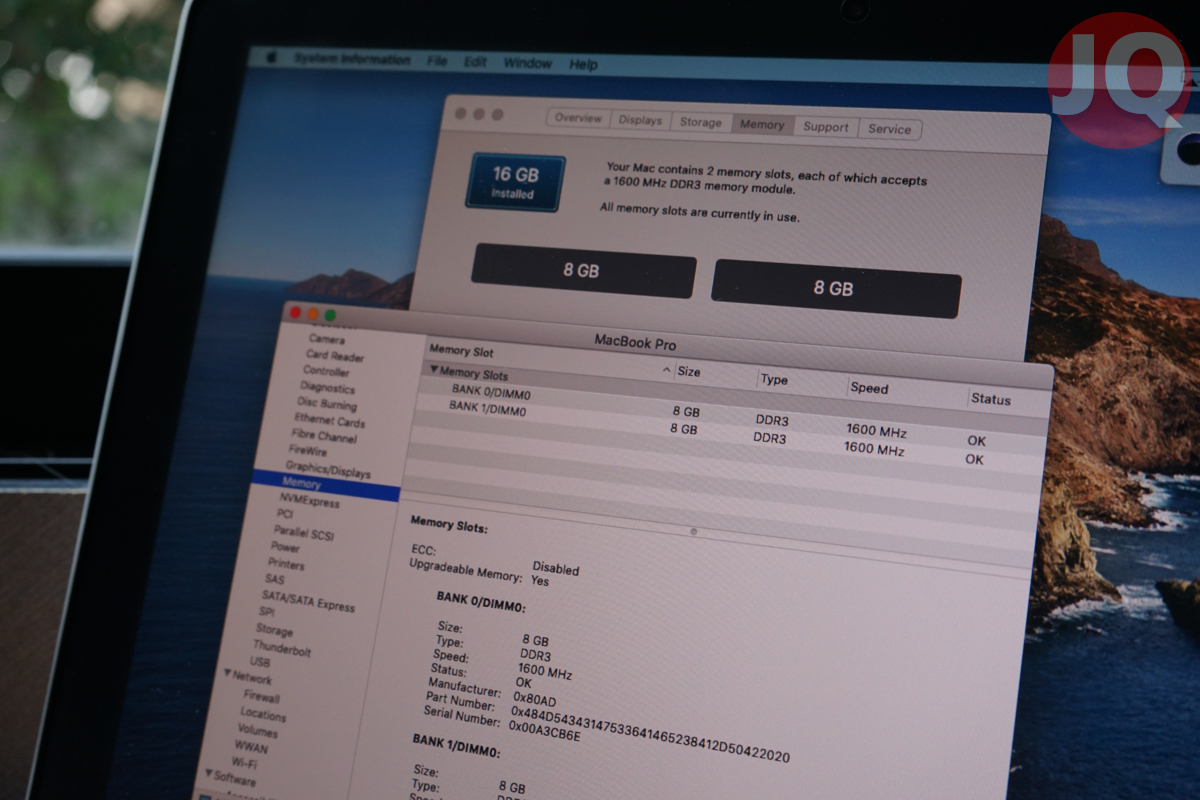The height and width of the screenshot is (800, 1200).
Task: Select Parallel SCSI in the sidebar
Action: click(304, 532)
